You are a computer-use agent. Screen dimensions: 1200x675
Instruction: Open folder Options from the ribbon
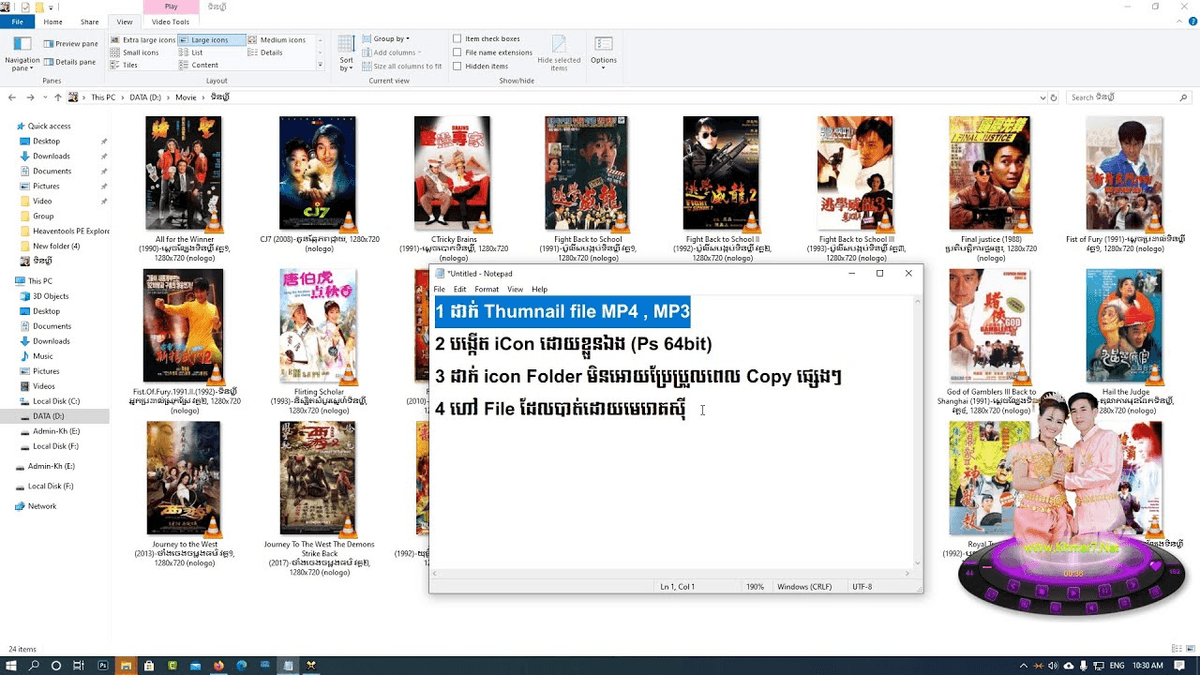pos(604,50)
